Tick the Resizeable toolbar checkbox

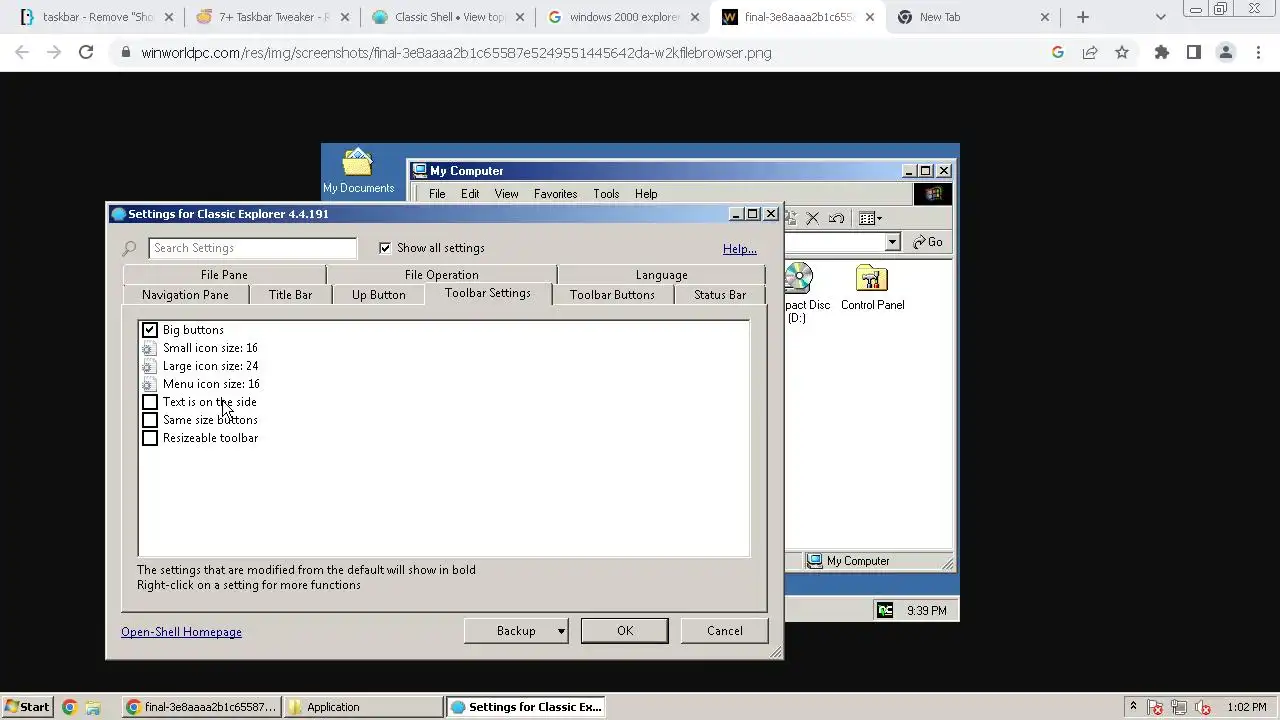click(x=150, y=438)
